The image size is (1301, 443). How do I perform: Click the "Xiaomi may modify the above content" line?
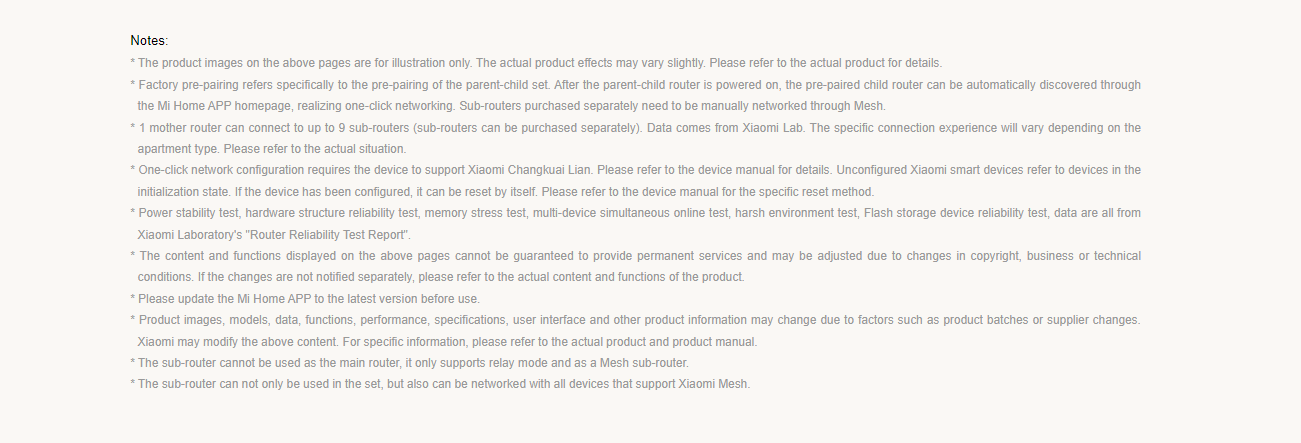(x=447, y=342)
